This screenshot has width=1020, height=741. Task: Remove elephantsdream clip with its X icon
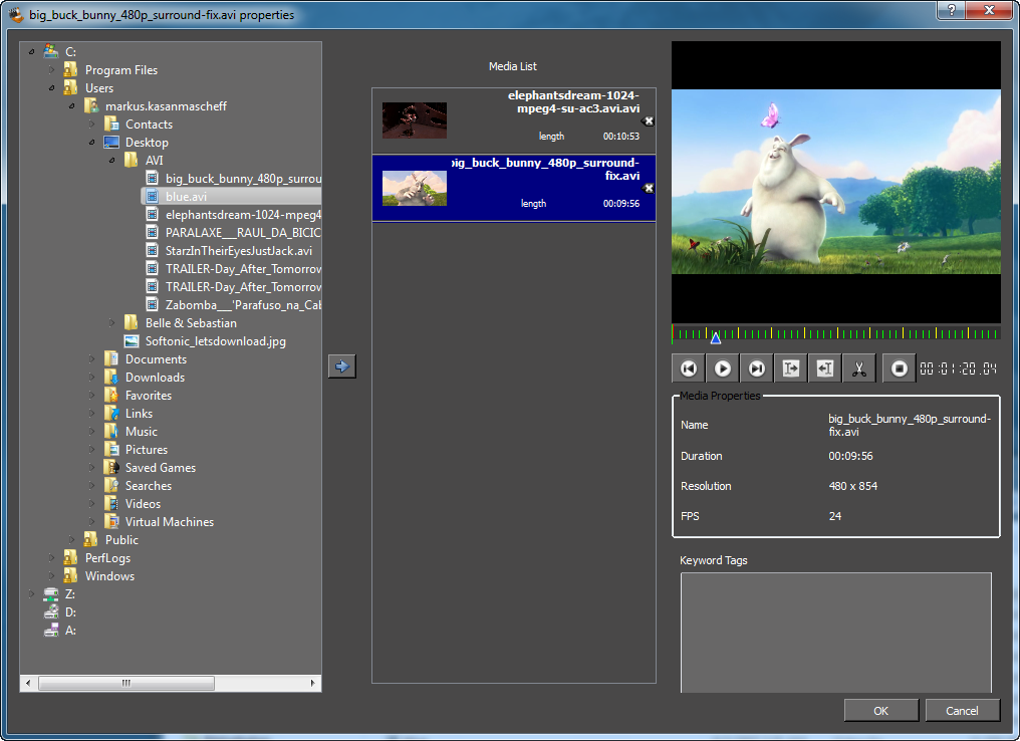[x=647, y=121]
